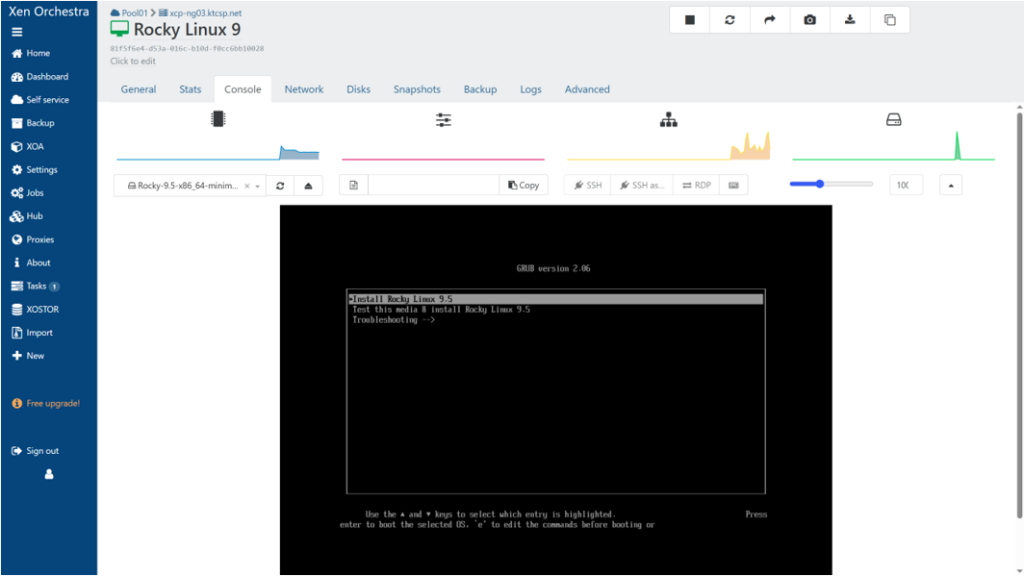1024x576 pixels.
Task: Eject the mounted Rocky ISO
Action: click(308, 185)
